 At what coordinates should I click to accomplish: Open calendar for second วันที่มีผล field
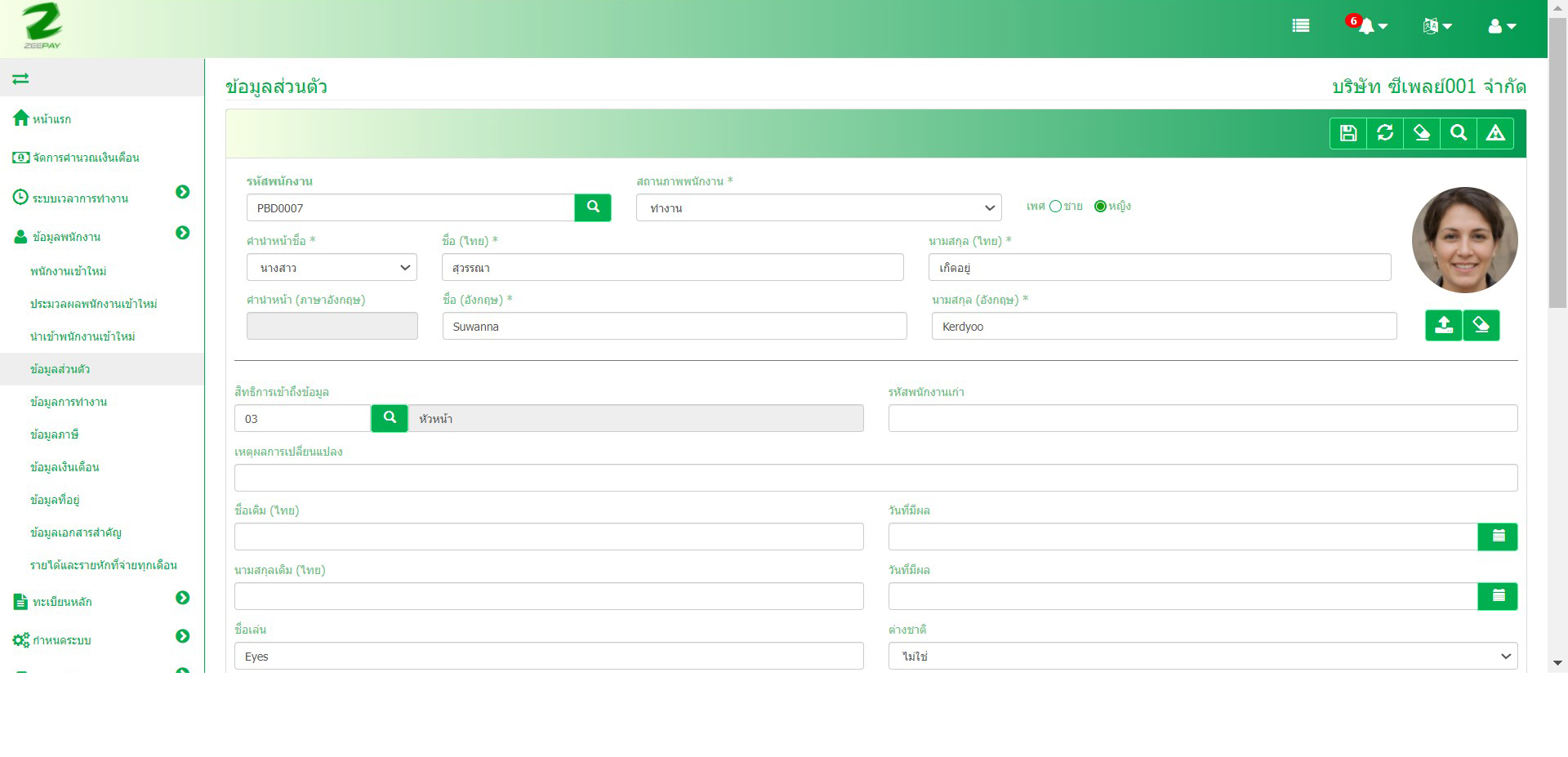(x=1498, y=596)
